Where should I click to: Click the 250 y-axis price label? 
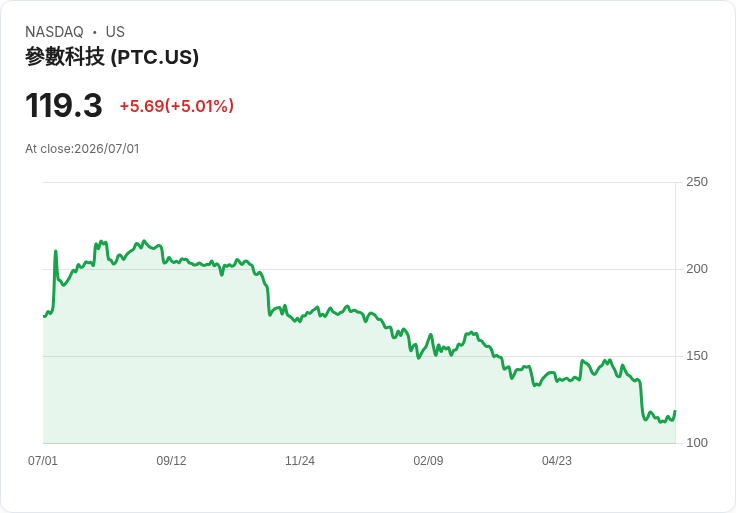pos(697,182)
